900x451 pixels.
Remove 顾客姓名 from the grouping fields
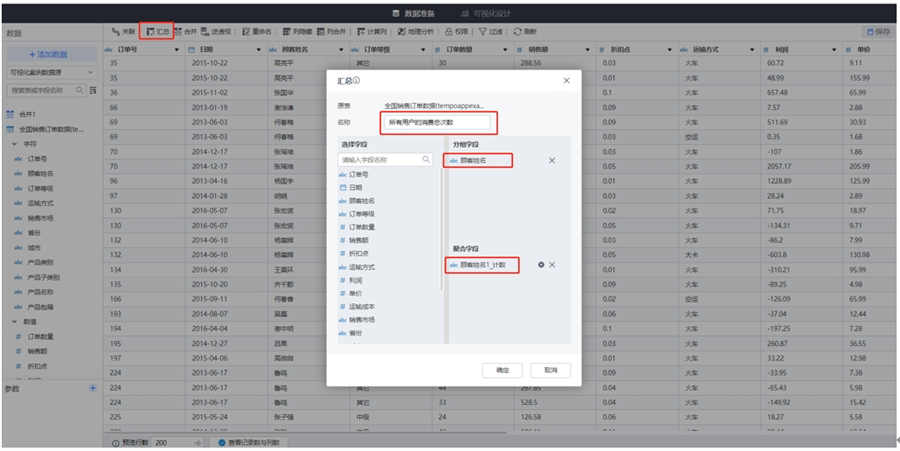(552, 160)
